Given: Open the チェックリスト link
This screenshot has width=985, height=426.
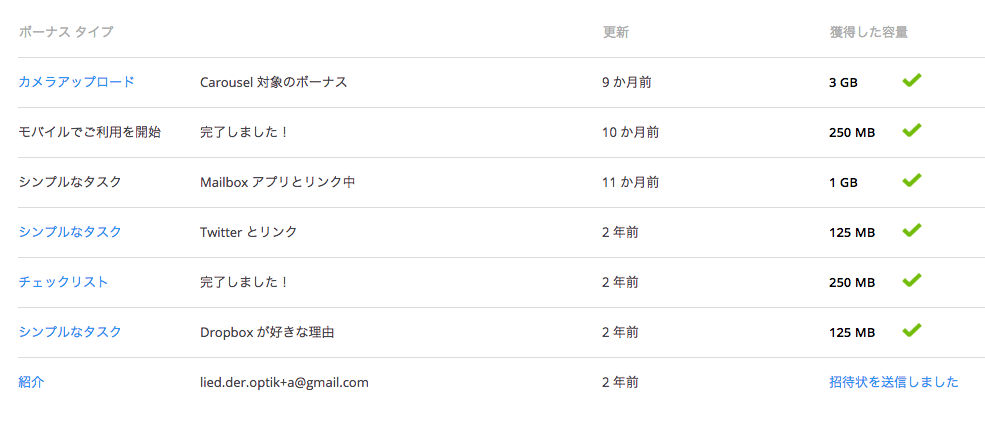Looking at the screenshot, I should [63, 282].
